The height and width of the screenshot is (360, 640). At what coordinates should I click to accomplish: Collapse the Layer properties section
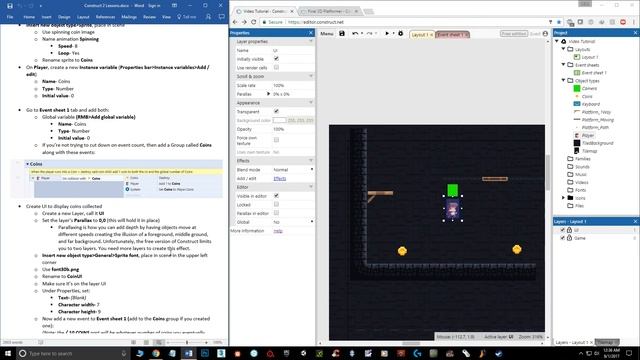point(311,42)
